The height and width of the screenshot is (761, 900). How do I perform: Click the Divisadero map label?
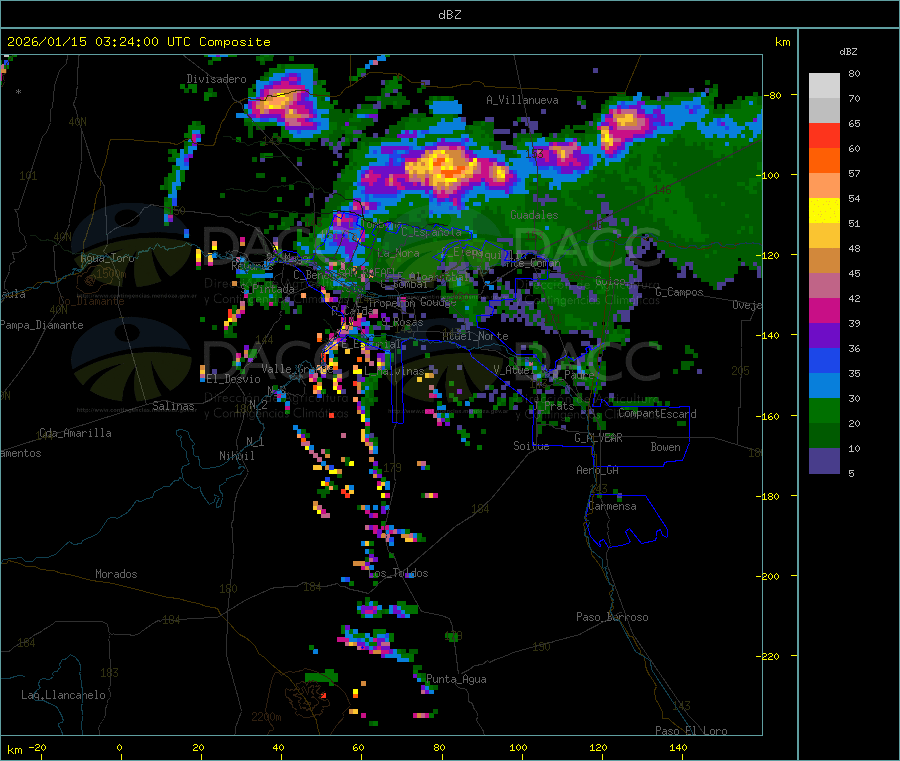(x=216, y=79)
